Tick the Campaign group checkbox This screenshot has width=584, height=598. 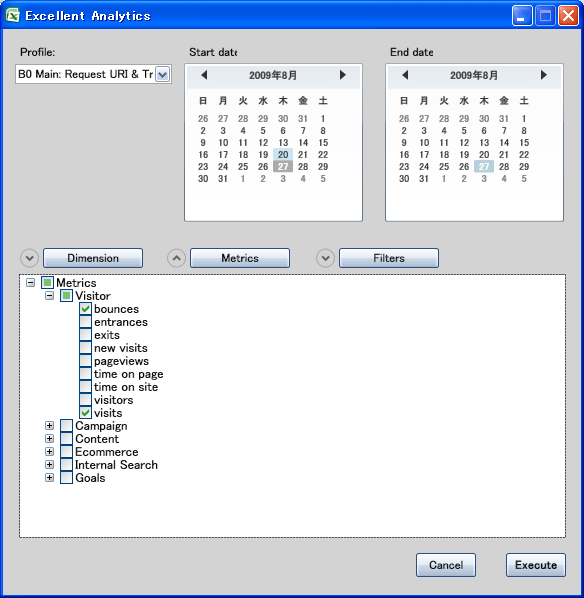pyautogui.click(x=66, y=426)
